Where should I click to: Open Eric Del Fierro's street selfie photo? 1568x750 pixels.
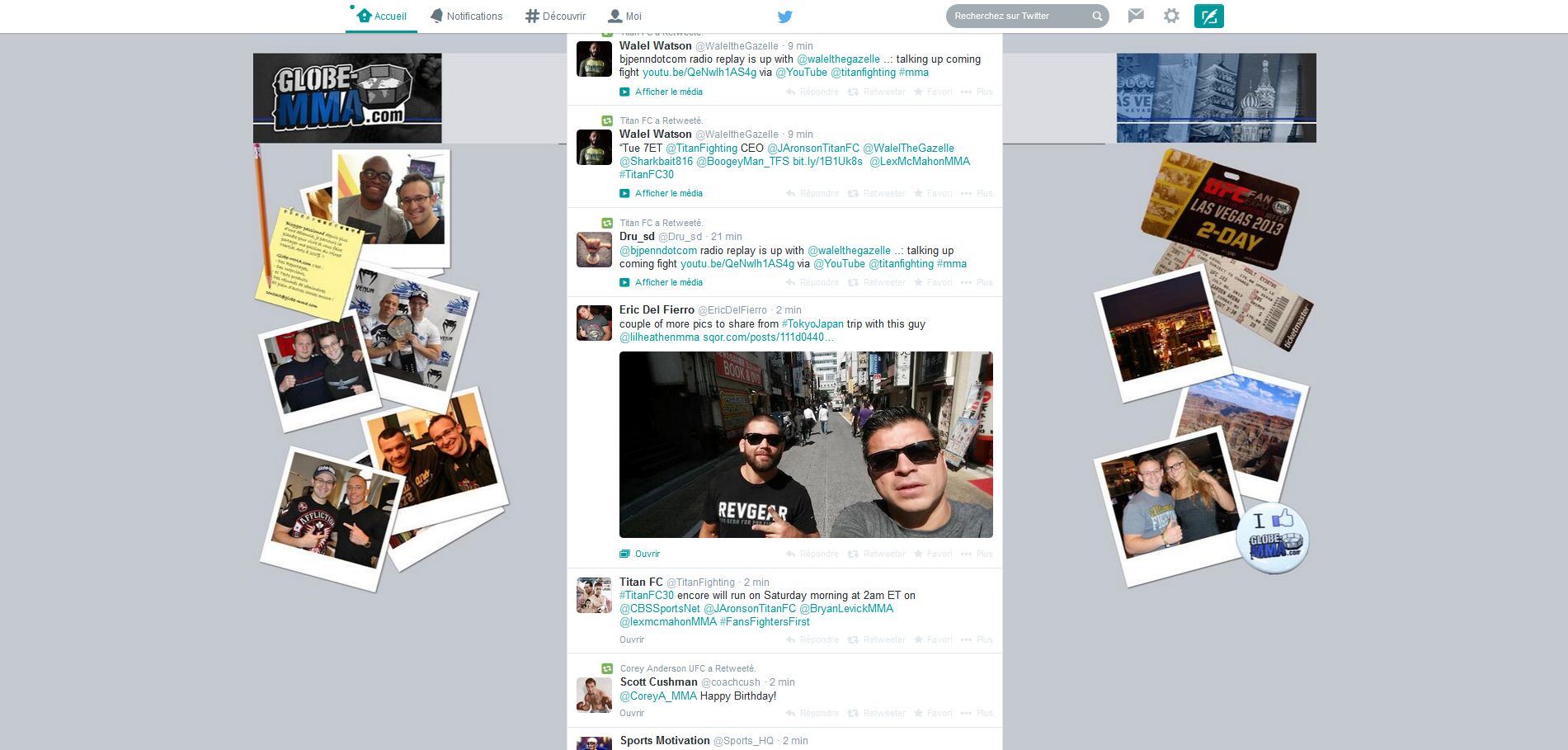click(806, 445)
